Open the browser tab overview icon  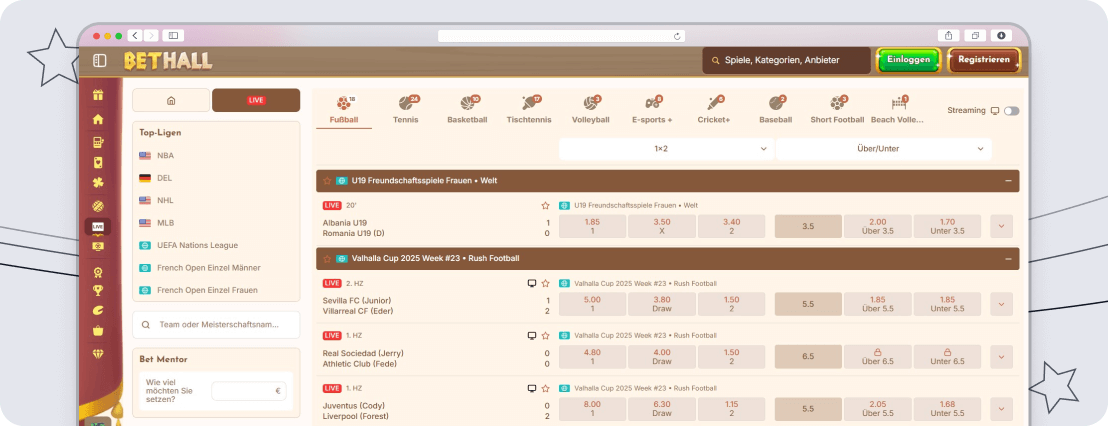[x=975, y=35]
